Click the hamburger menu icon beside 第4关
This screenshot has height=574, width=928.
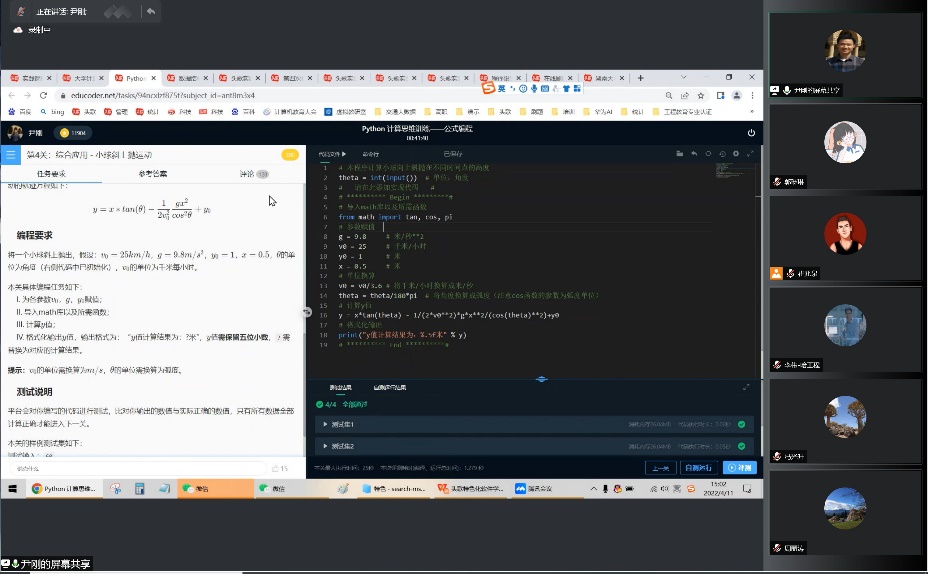coord(11,155)
